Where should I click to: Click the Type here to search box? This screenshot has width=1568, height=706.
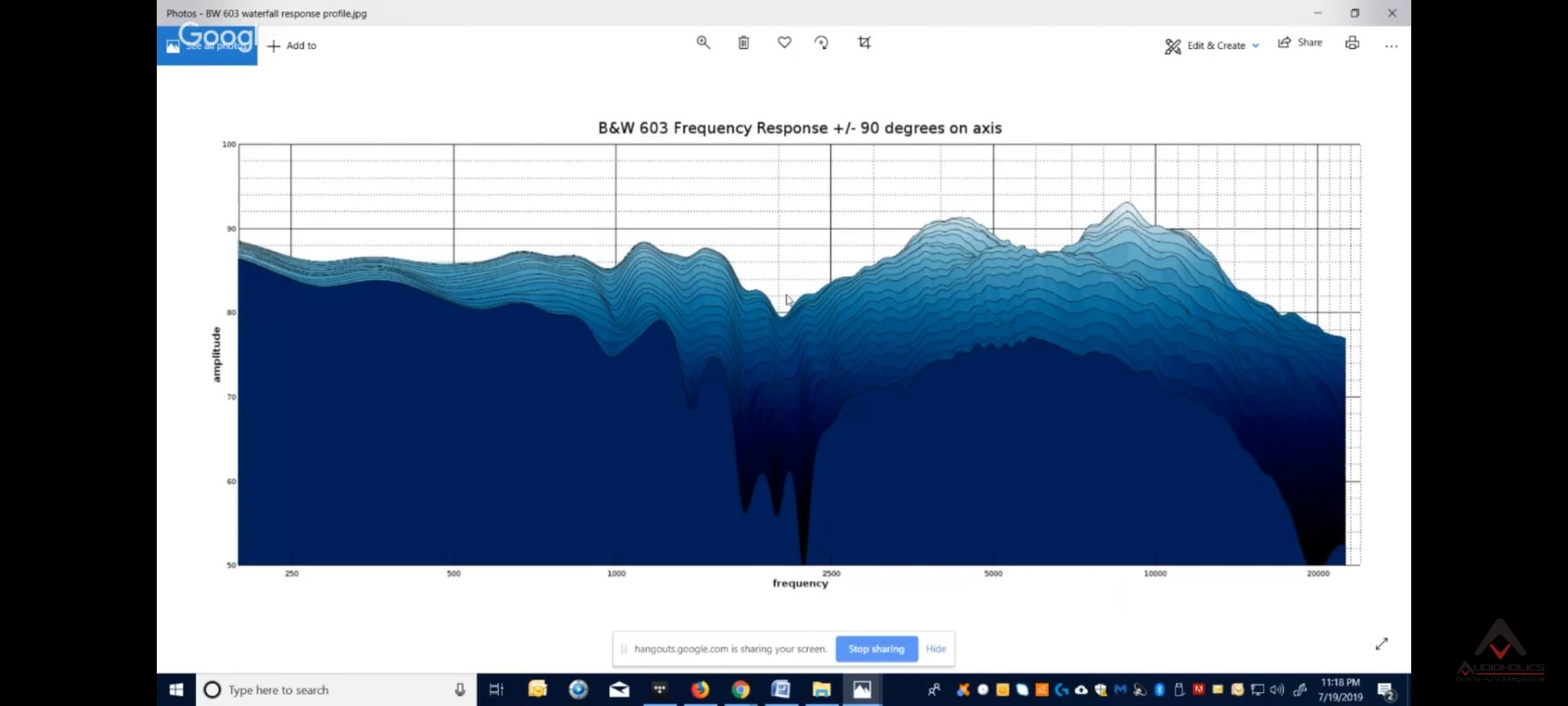(x=336, y=690)
